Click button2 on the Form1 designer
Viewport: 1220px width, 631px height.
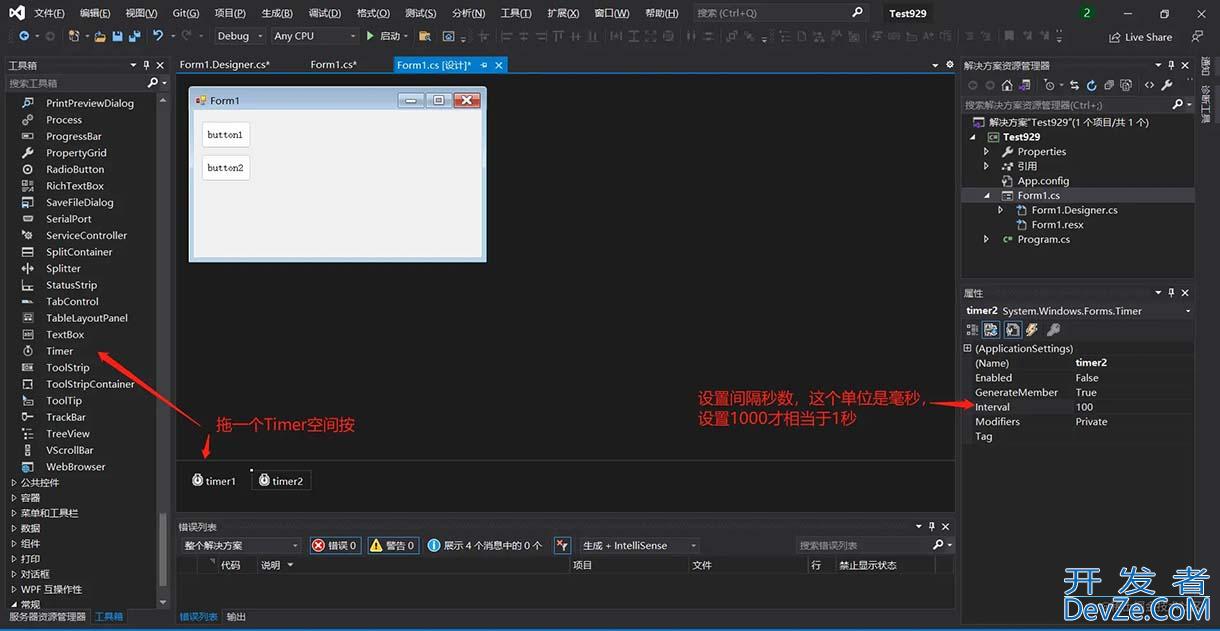[x=225, y=168]
